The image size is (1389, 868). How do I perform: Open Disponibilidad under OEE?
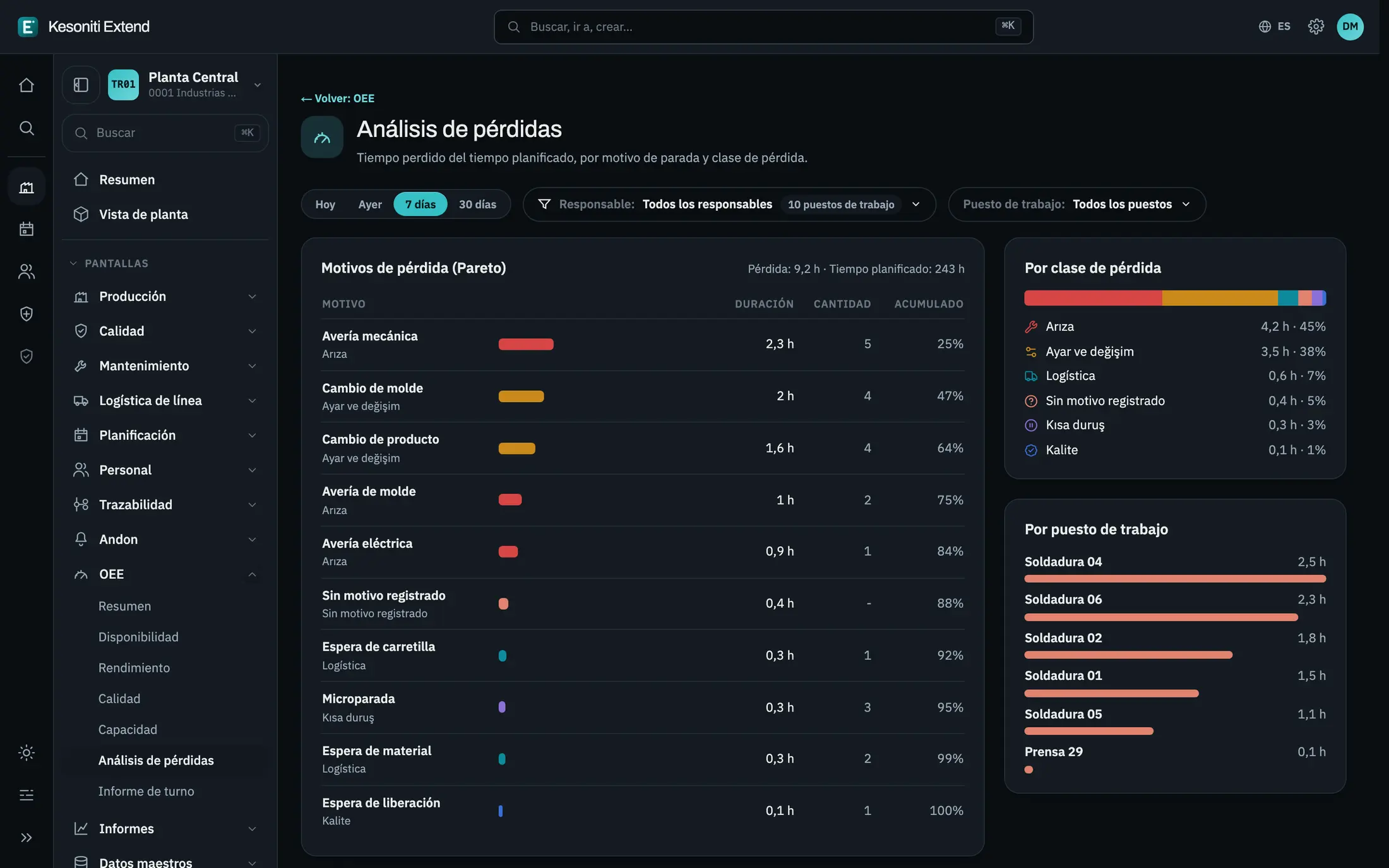[x=138, y=637]
